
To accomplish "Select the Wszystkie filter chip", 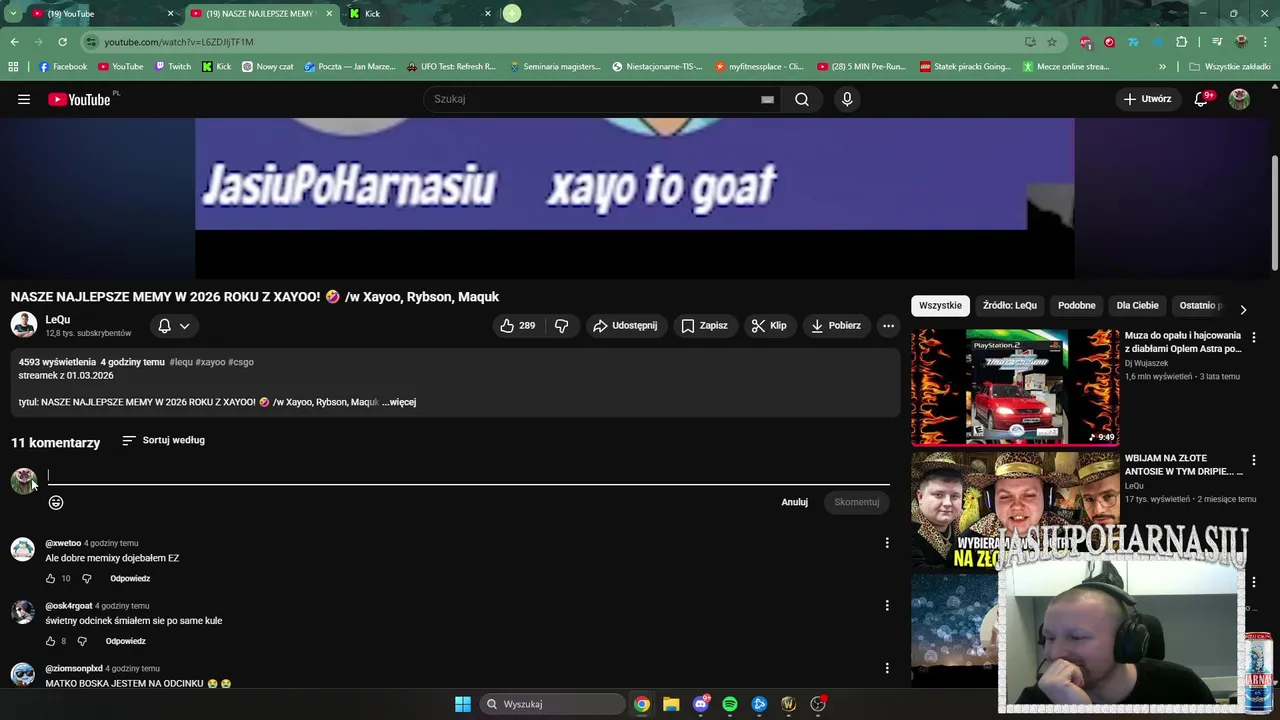I will tap(940, 306).
